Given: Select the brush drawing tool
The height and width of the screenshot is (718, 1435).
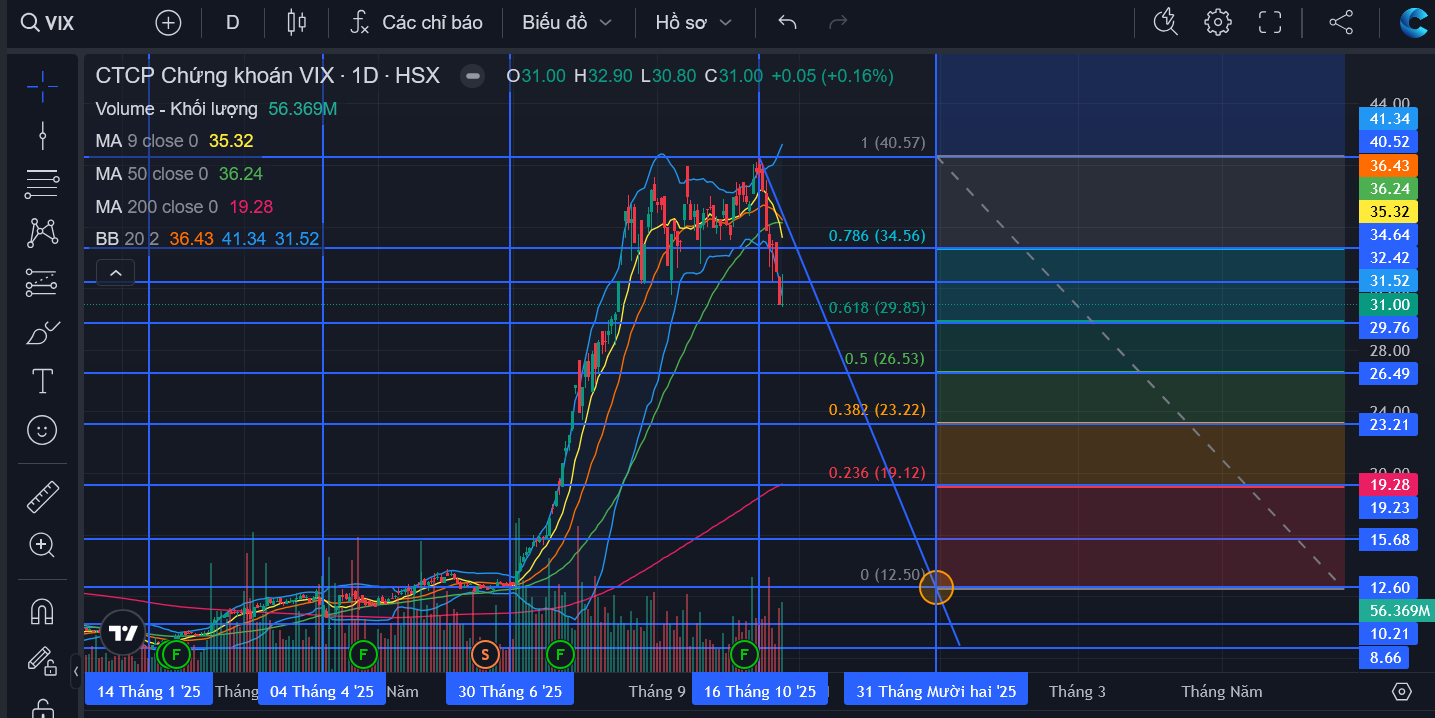Looking at the screenshot, I should coord(42,332).
